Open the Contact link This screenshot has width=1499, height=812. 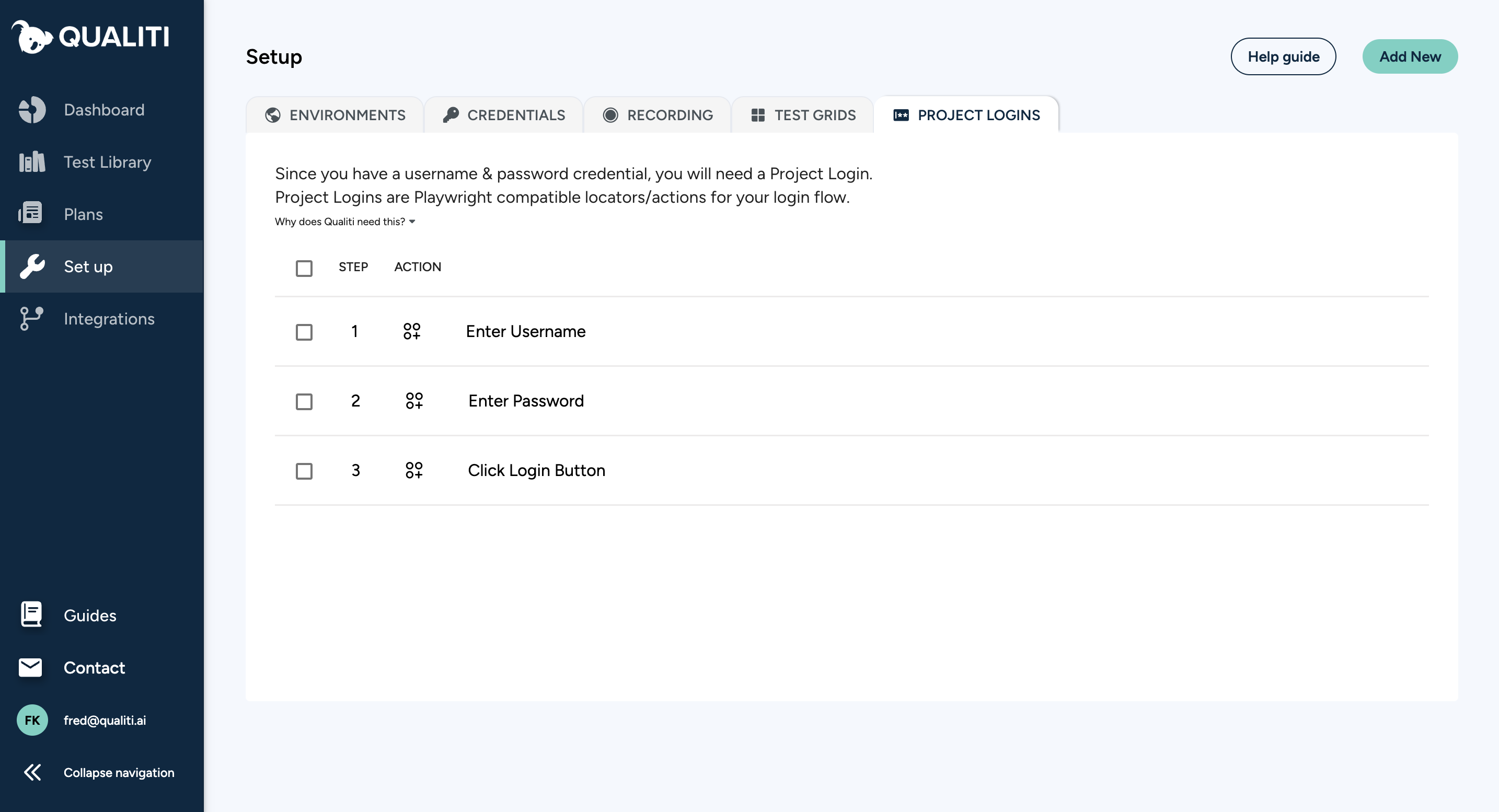(x=94, y=668)
